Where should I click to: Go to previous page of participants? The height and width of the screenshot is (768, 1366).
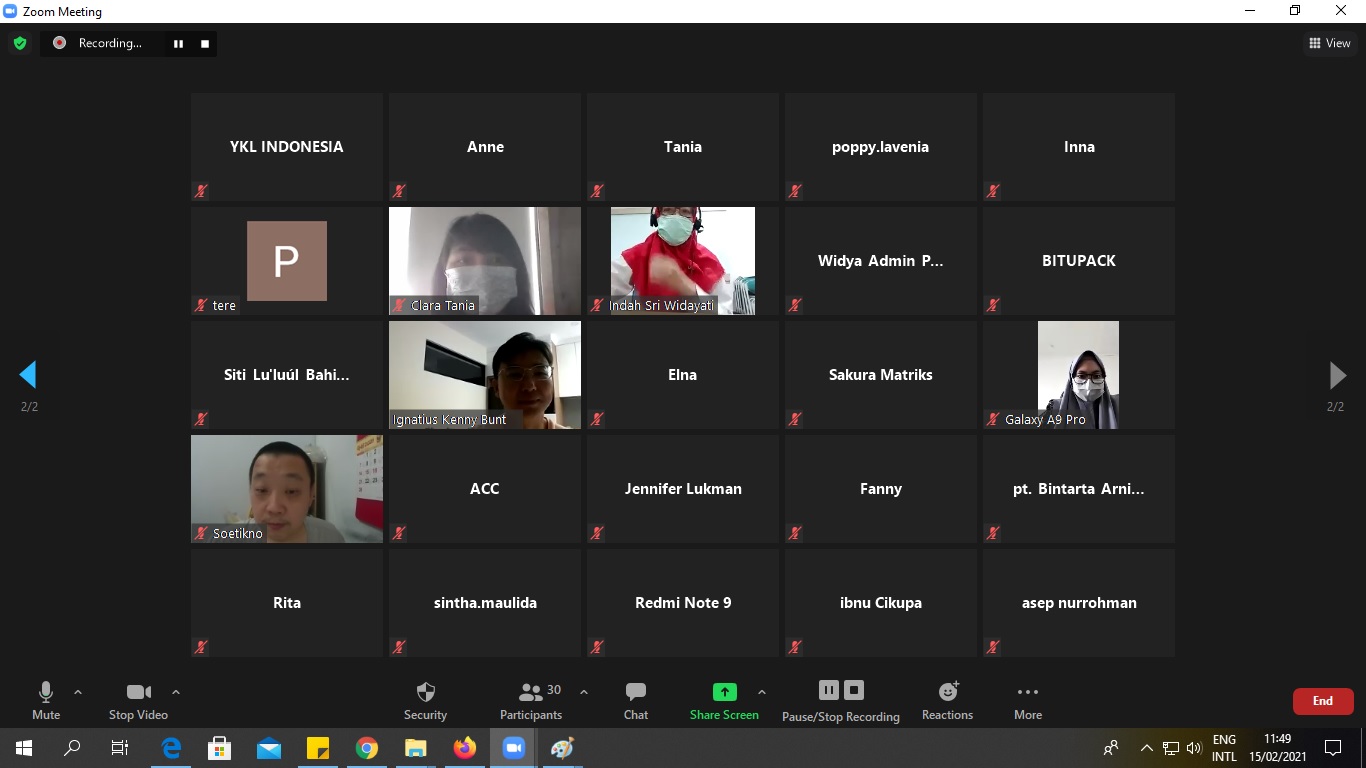pos(28,375)
